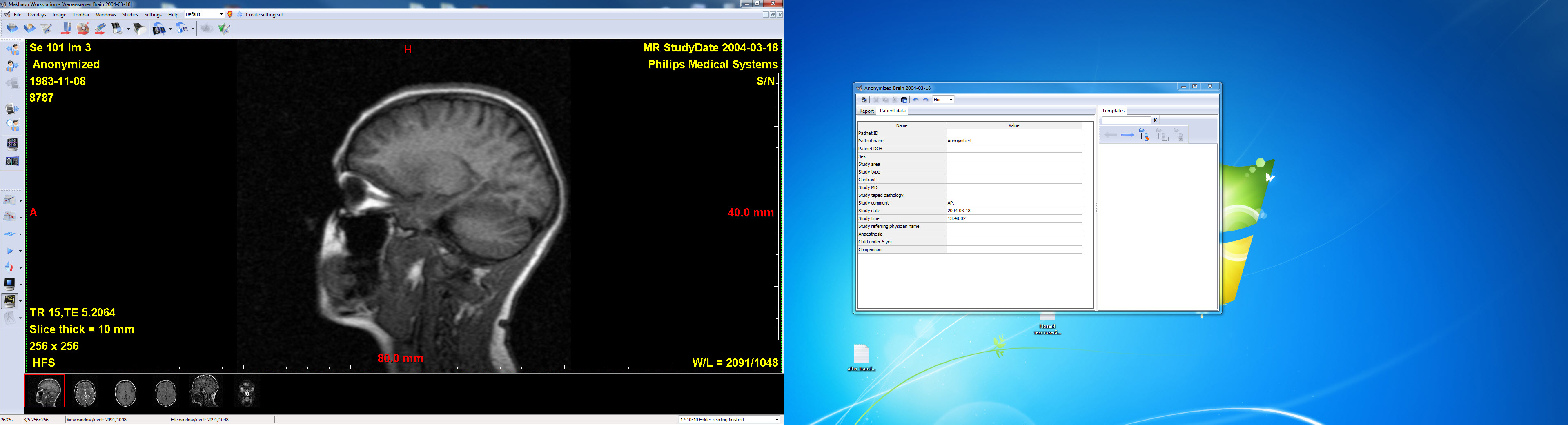Click the Templates search input field
Image resolution: width=1568 pixels, height=425 pixels.
click(x=1126, y=120)
